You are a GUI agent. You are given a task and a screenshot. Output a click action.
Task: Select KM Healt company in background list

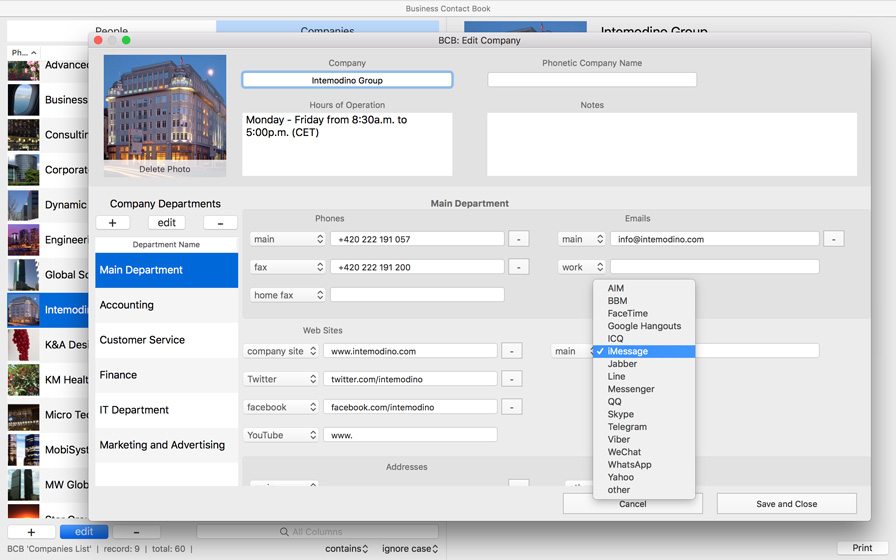click(48, 379)
